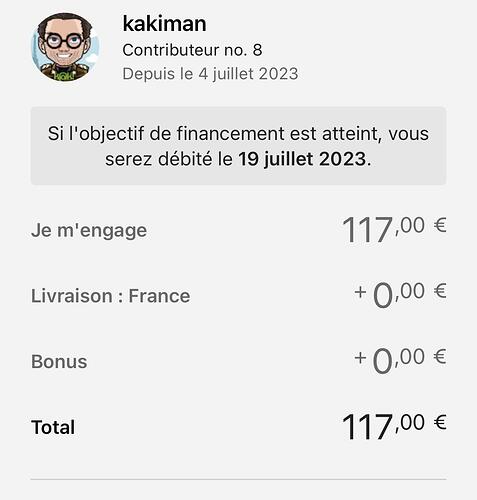This screenshot has height=500, width=477.
Task: Select the plus sign in Livraison row
Action: point(360,292)
